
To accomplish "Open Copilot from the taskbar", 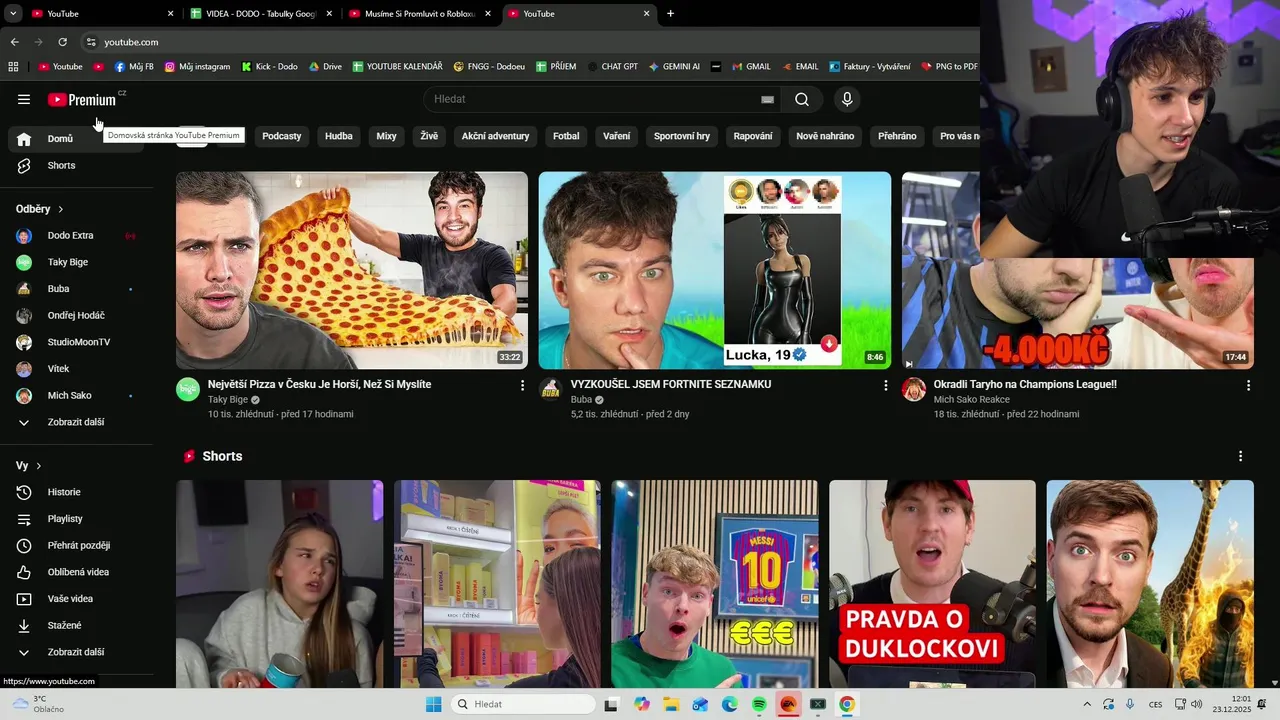I will tap(642, 704).
